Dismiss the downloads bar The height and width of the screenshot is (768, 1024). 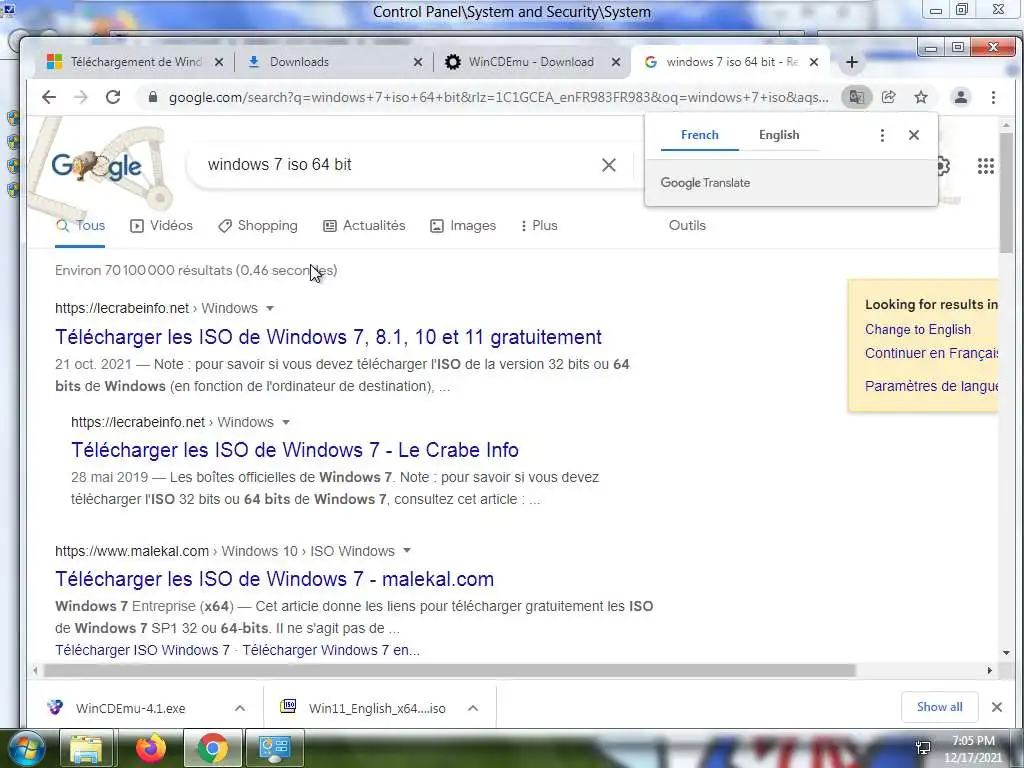point(997,707)
